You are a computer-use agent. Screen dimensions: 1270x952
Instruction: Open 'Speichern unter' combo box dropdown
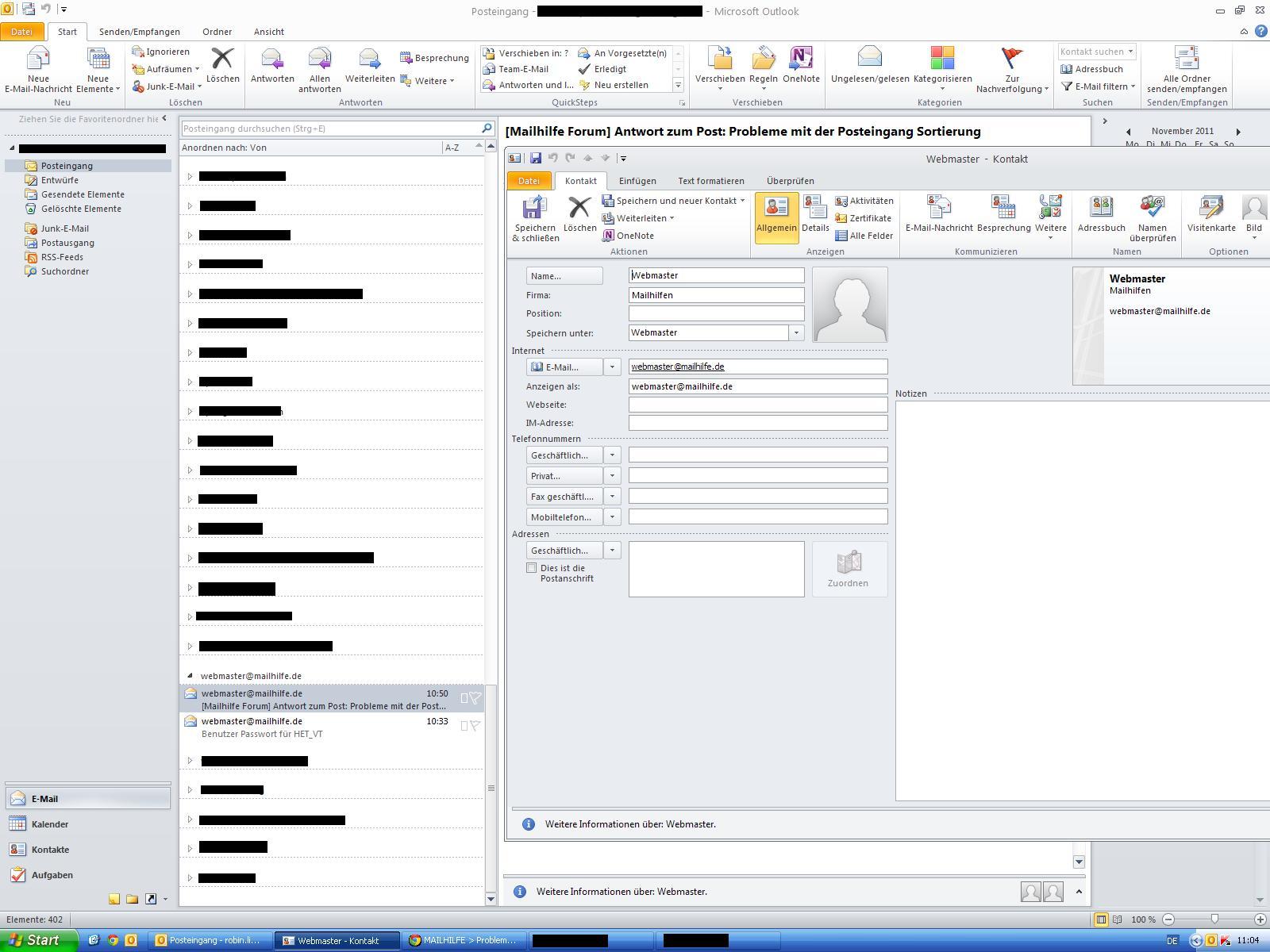click(x=796, y=333)
